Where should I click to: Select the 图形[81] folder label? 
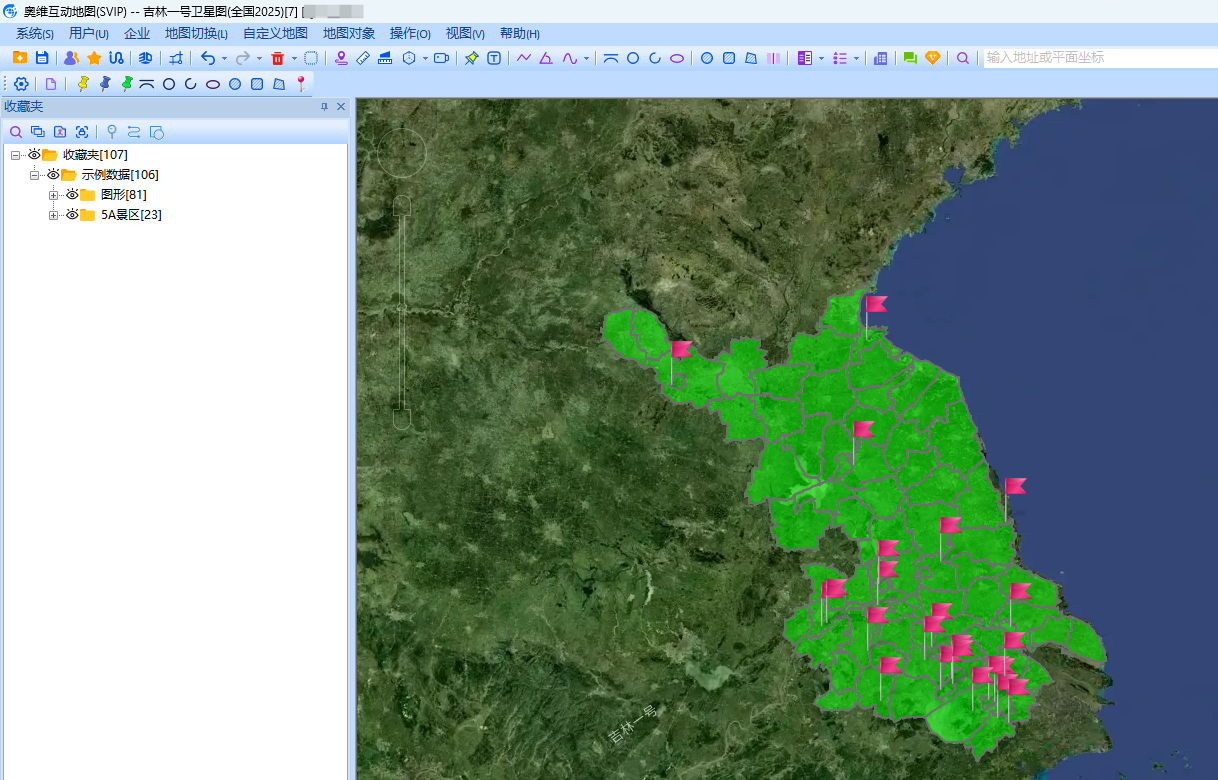[x=124, y=194]
